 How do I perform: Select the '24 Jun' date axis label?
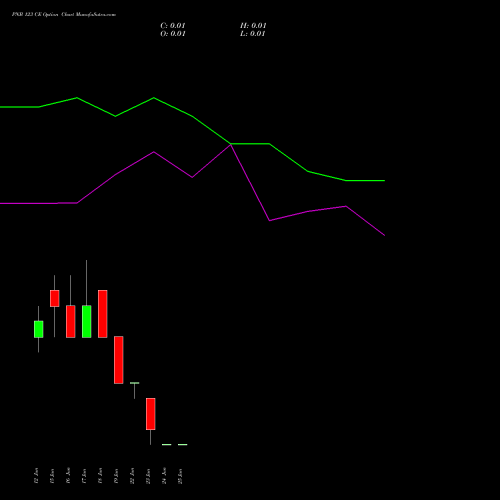[164, 476]
